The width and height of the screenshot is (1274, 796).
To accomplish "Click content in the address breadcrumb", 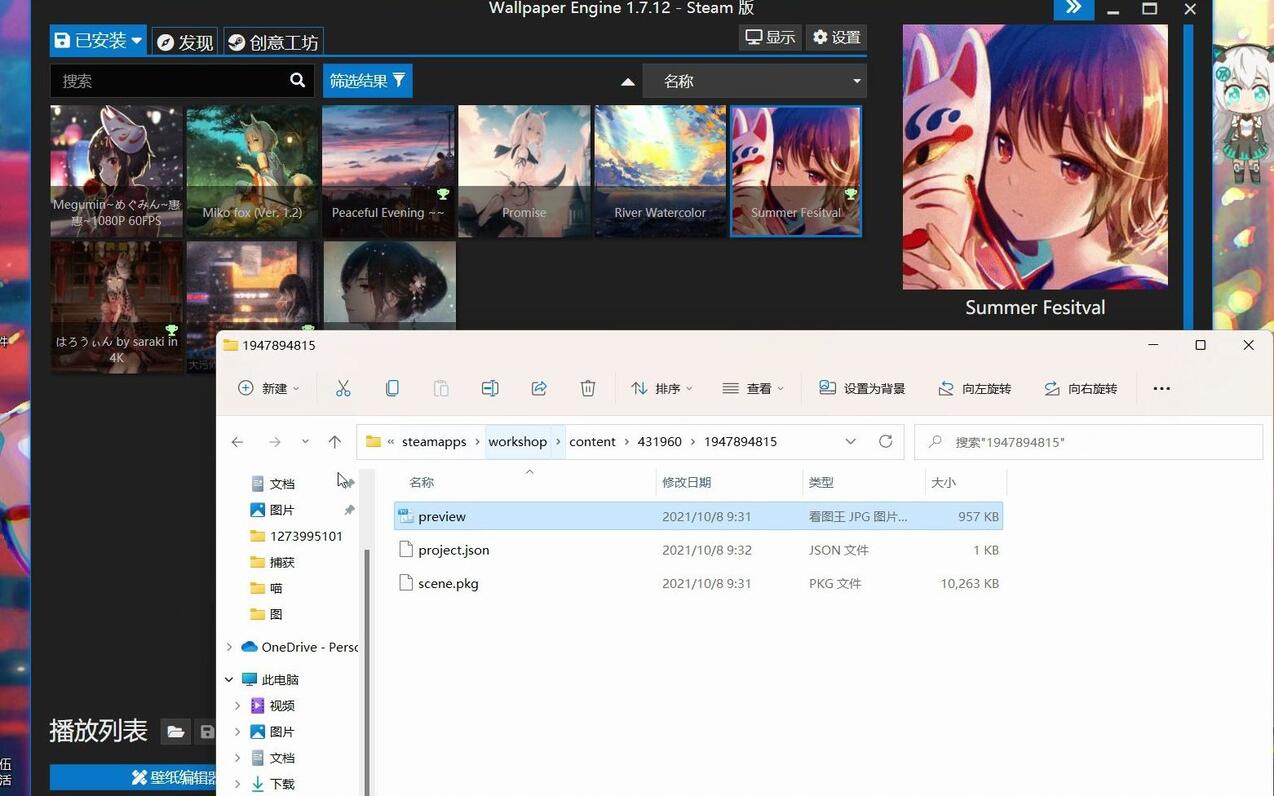I will click(592, 441).
